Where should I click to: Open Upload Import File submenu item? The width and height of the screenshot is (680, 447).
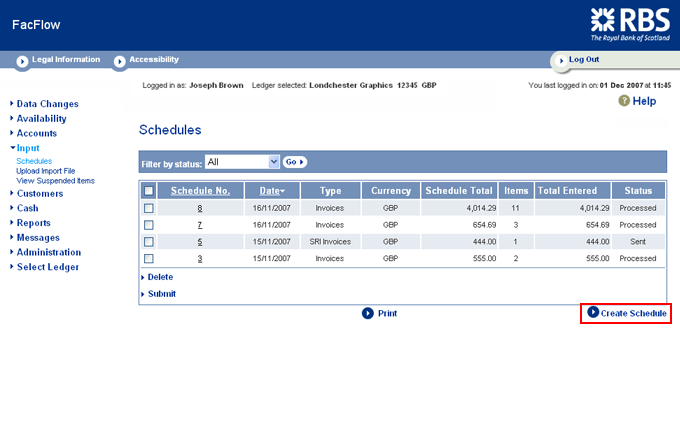click(x=46, y=171)
